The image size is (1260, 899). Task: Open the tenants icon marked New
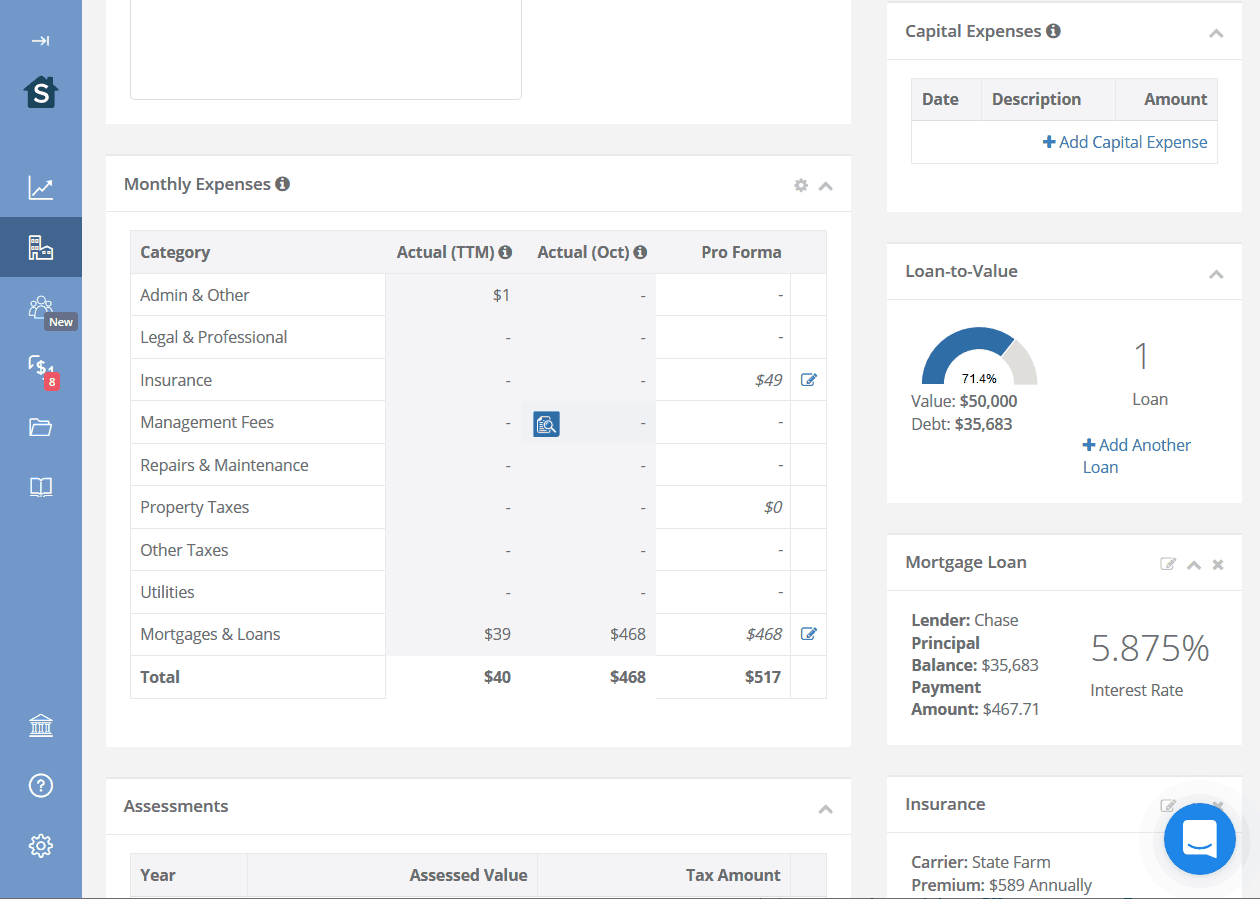click(x=40, y=308)
